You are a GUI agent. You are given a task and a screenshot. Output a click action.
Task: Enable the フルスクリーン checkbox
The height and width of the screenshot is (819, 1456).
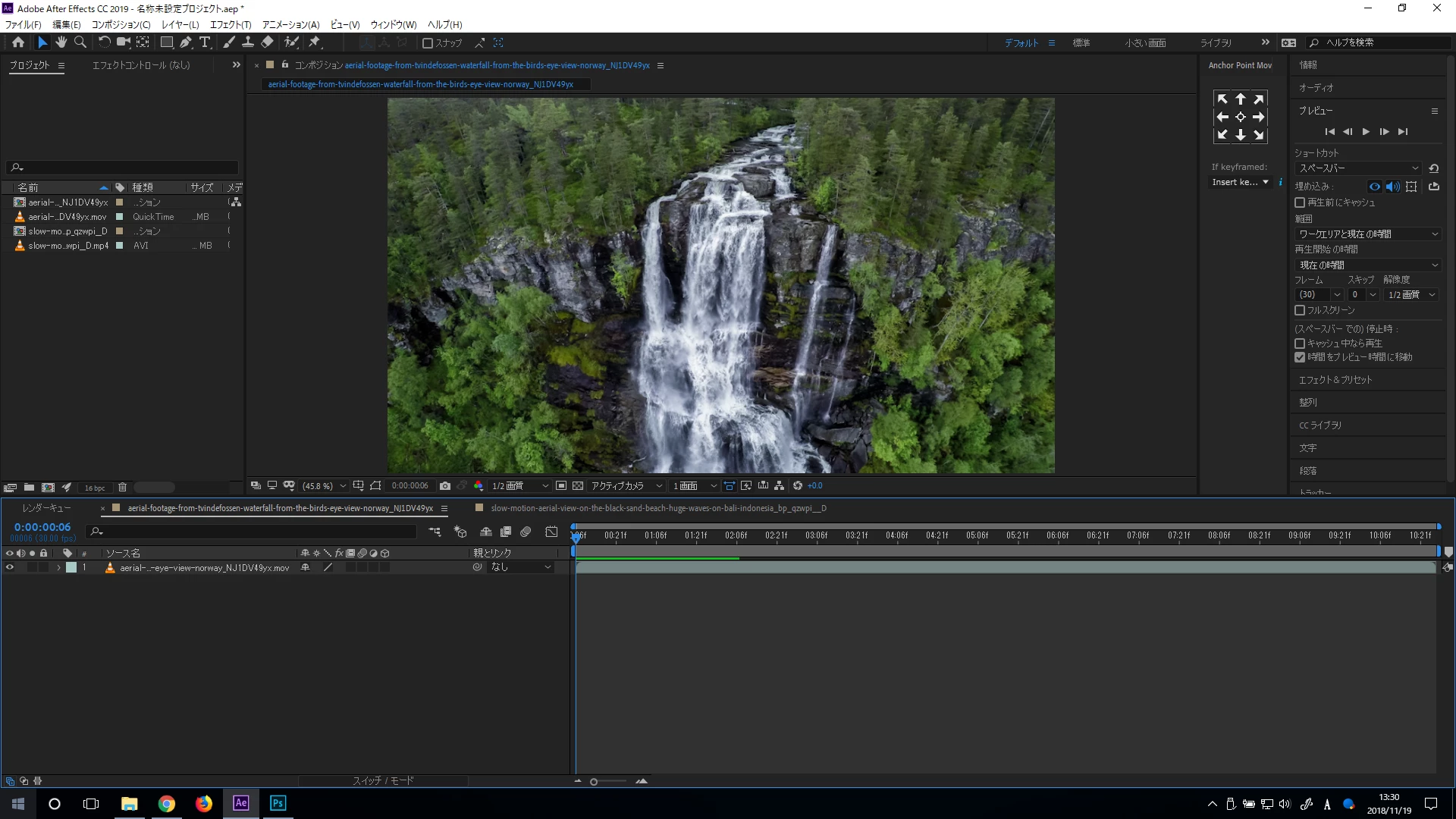(1300, 310)
